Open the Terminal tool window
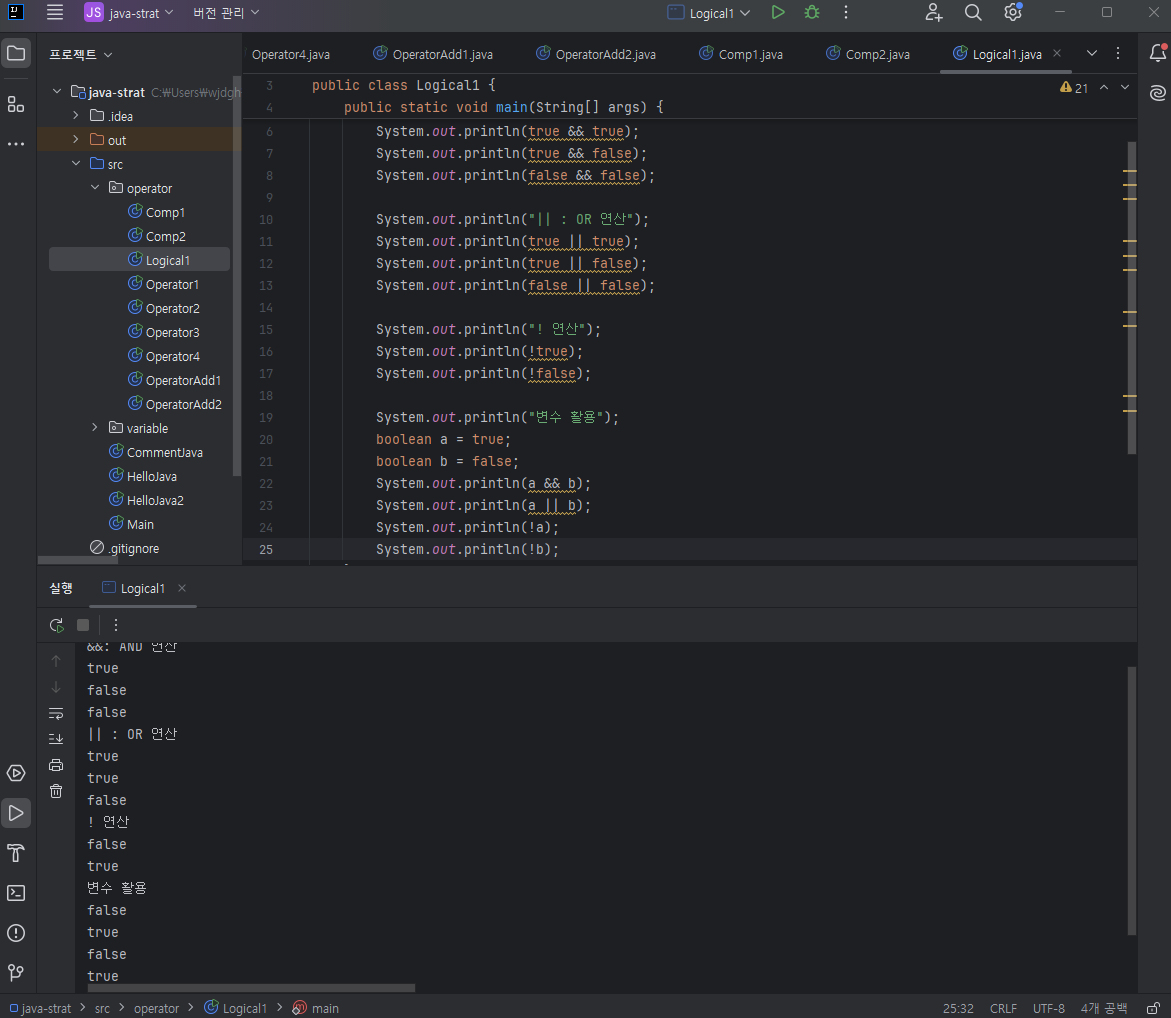Viewport: 1171px width, 1018px height. point(16,893)
